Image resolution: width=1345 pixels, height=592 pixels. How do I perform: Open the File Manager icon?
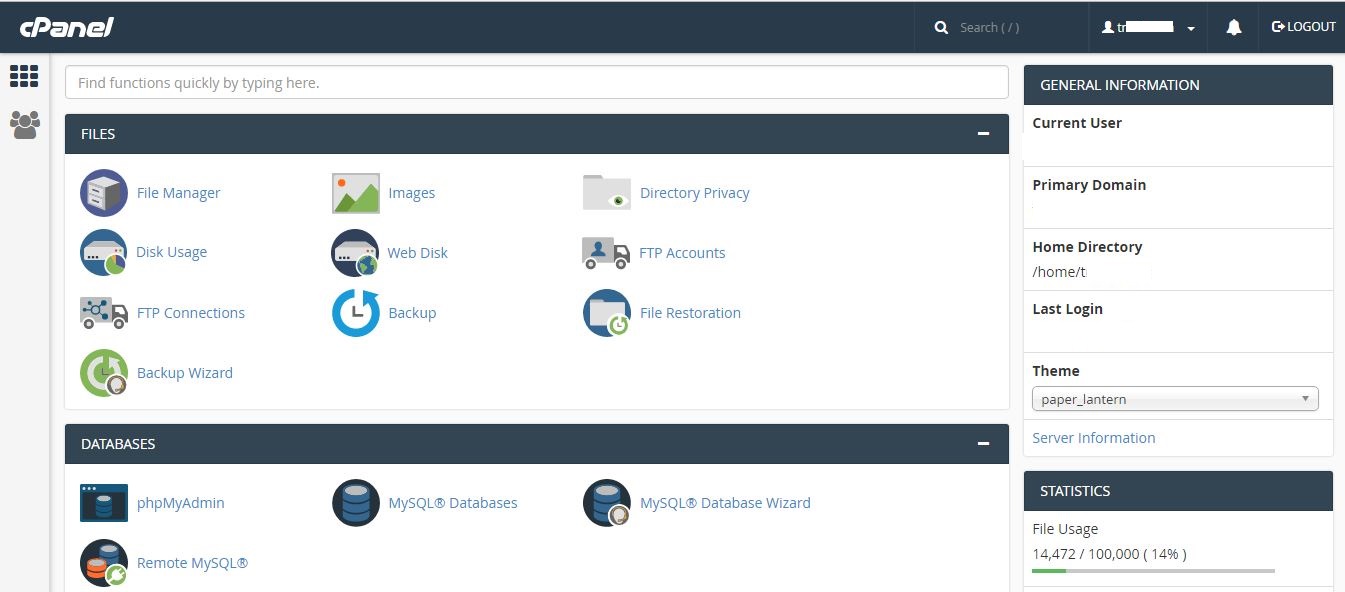coord(104,193)
